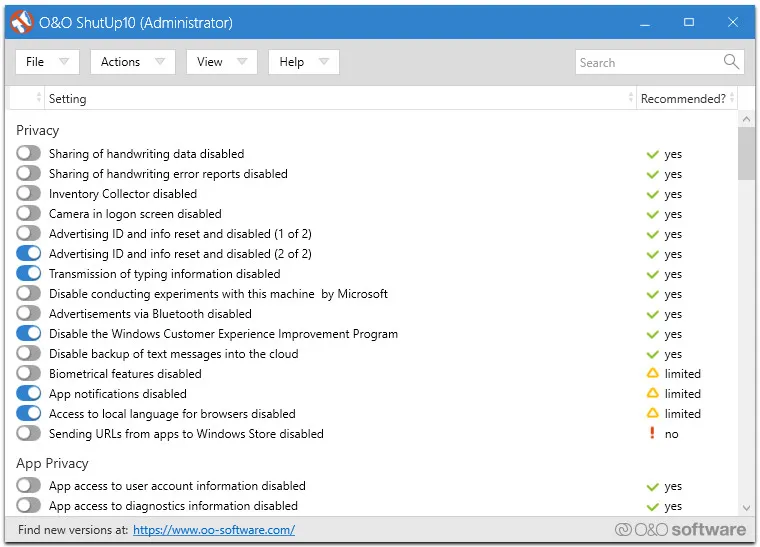
Task: Open the Help menu
Action: coord(303,62)
